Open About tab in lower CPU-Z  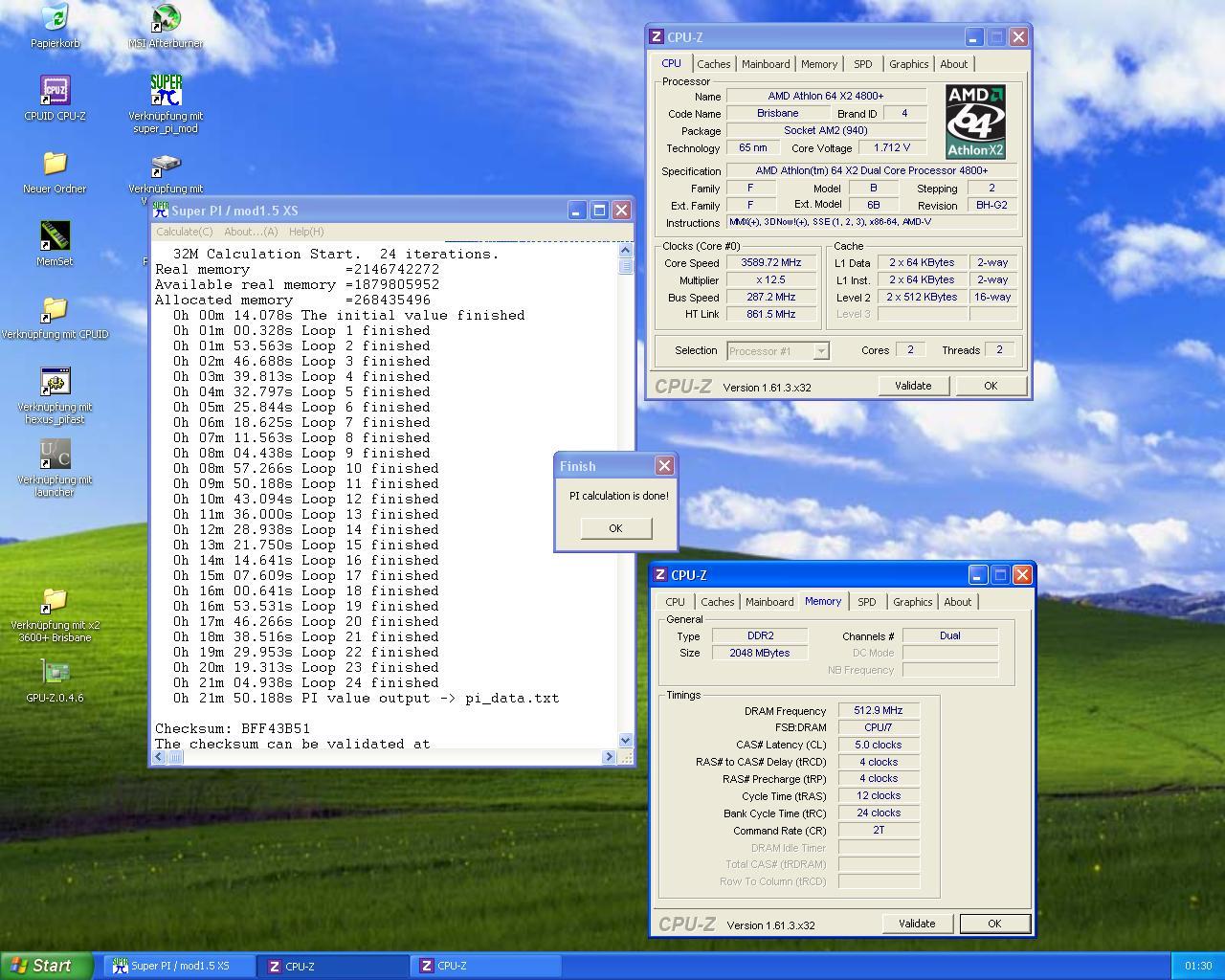(x=958, y=602)
